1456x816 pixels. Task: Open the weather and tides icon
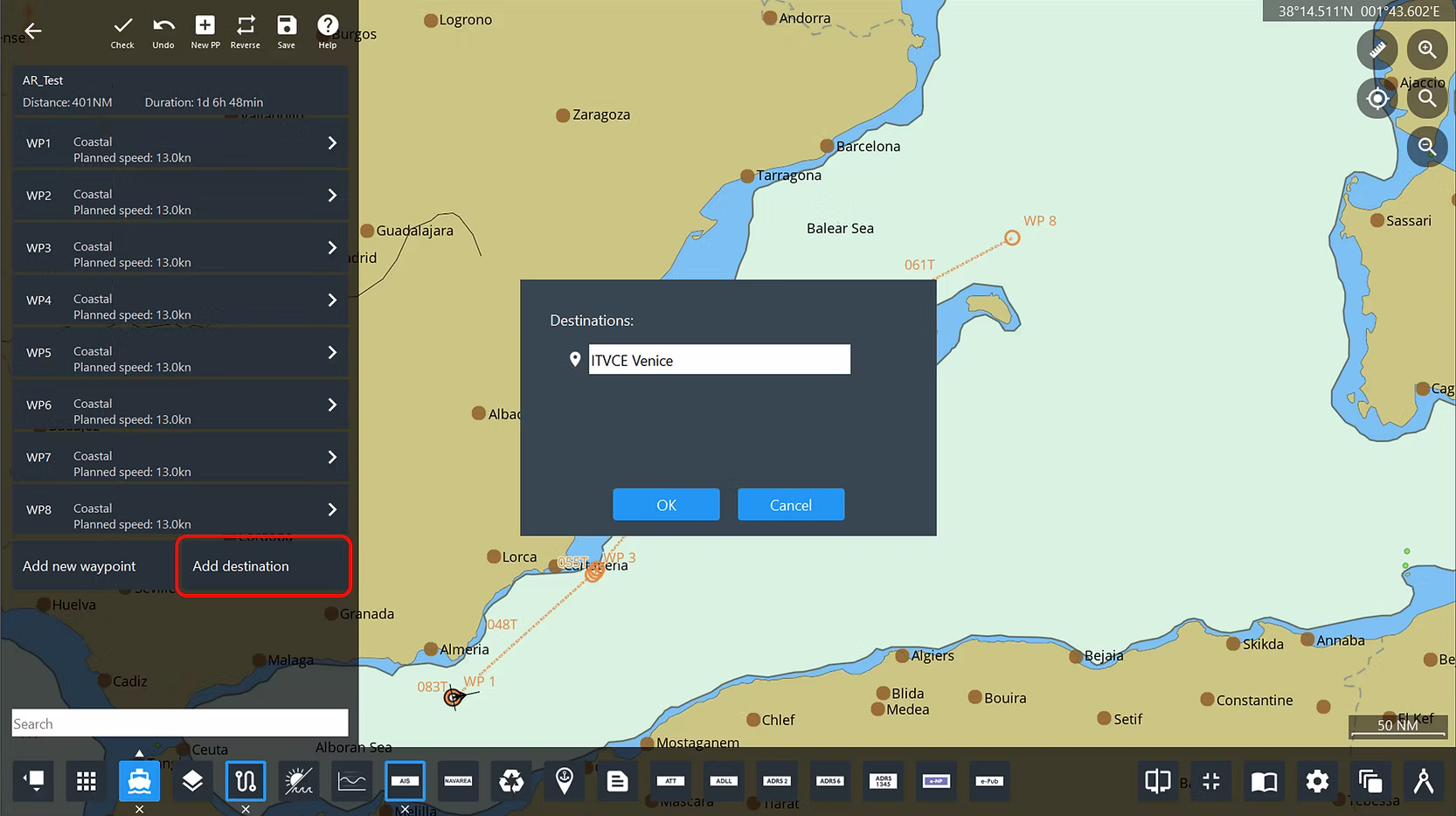[299, 781]
